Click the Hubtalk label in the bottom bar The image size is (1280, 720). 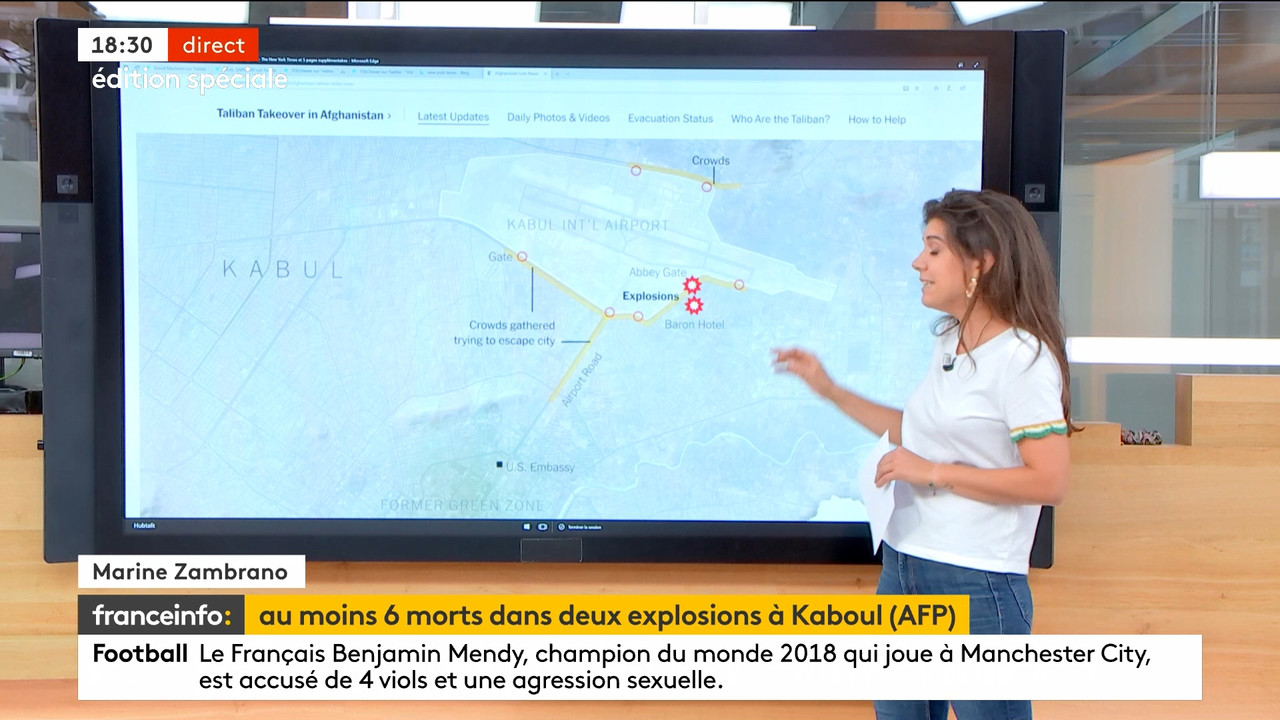[145, 525]
